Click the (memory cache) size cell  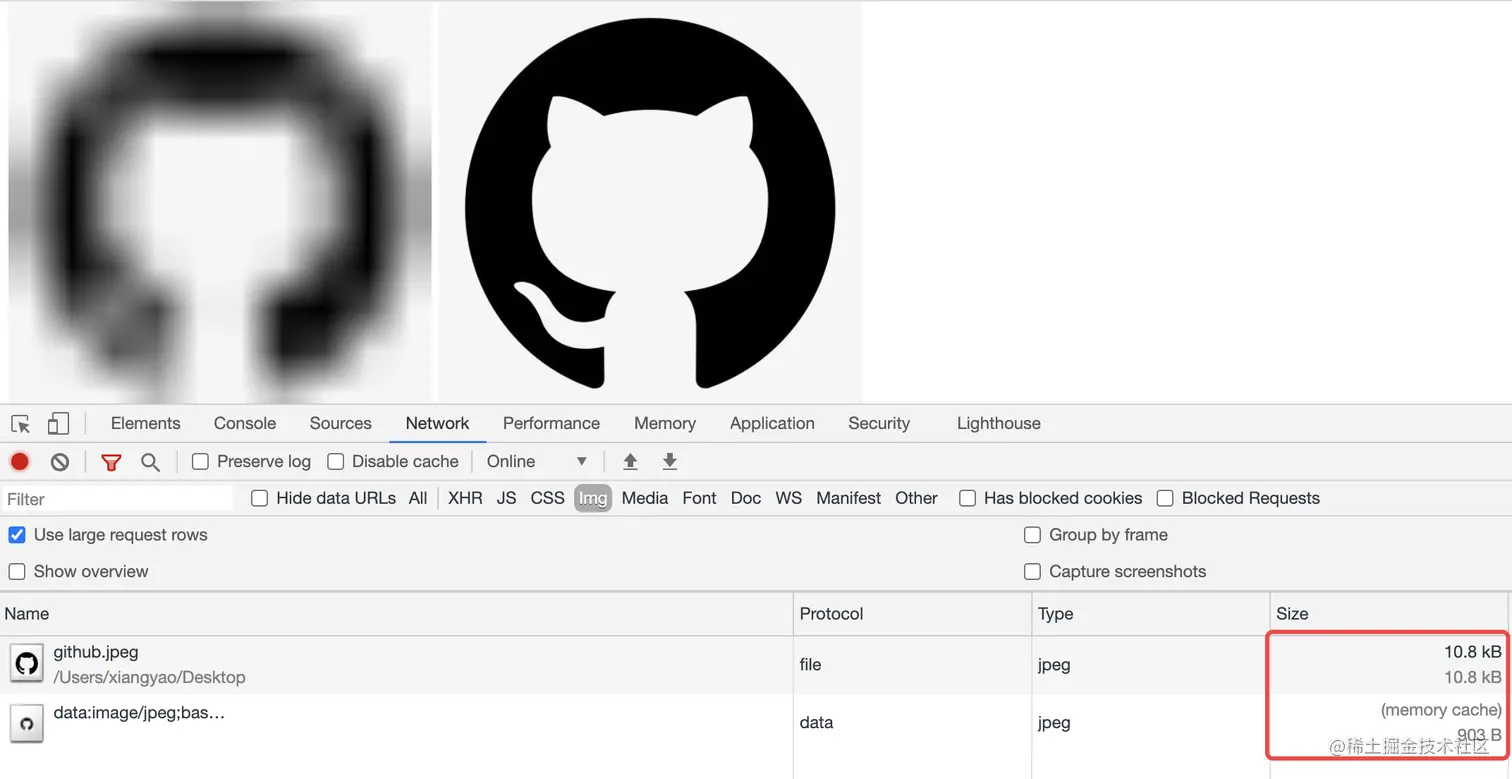point(1441,710)
